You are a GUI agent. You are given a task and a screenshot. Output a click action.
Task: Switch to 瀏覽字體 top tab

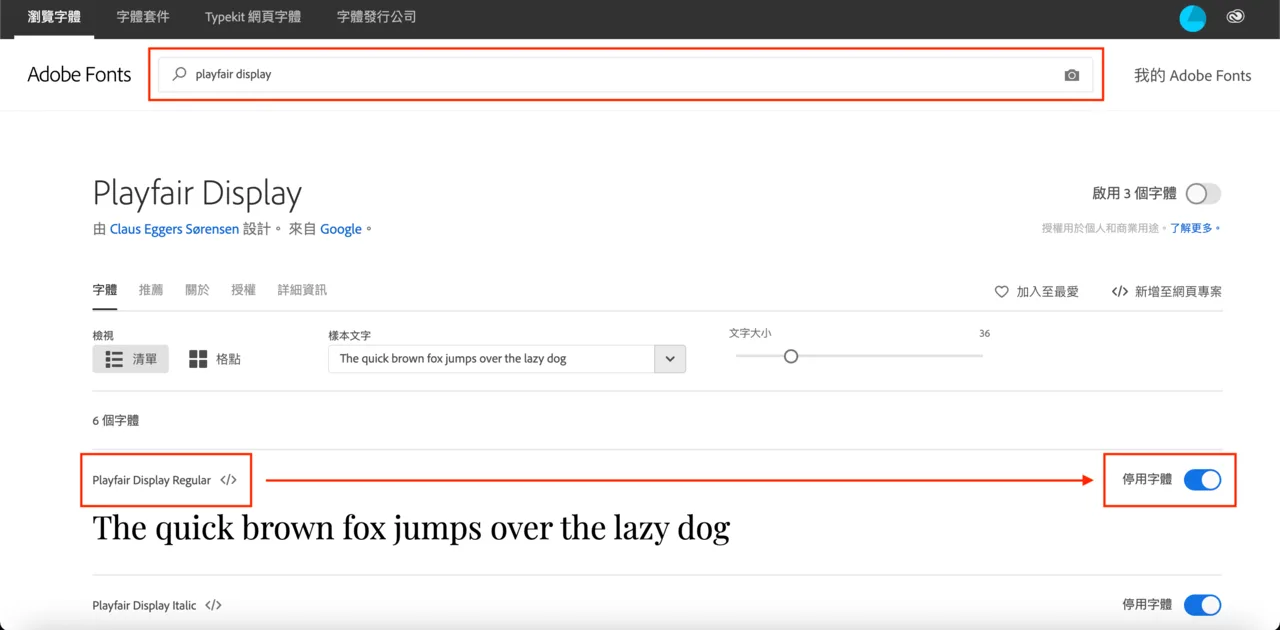click(54, 17)
